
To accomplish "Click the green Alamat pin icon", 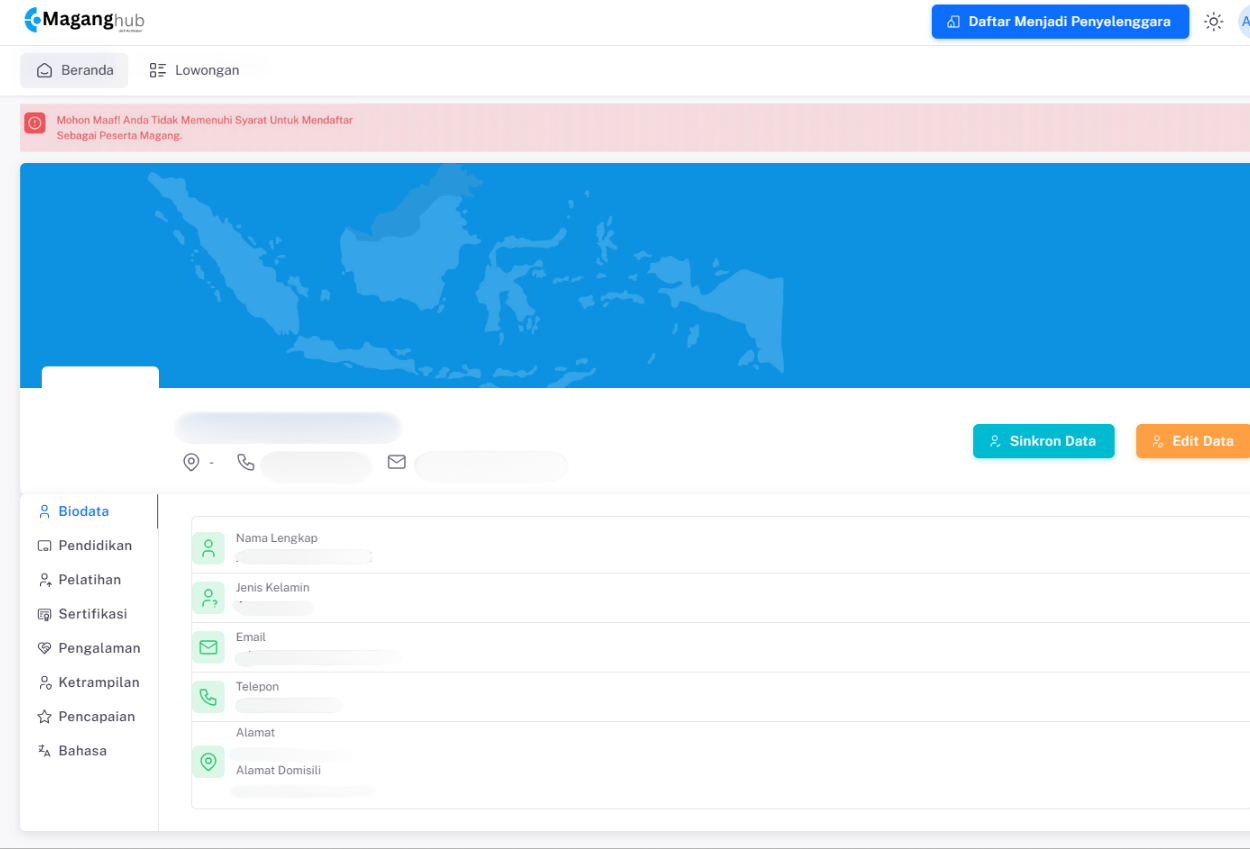I will point(208,762).
